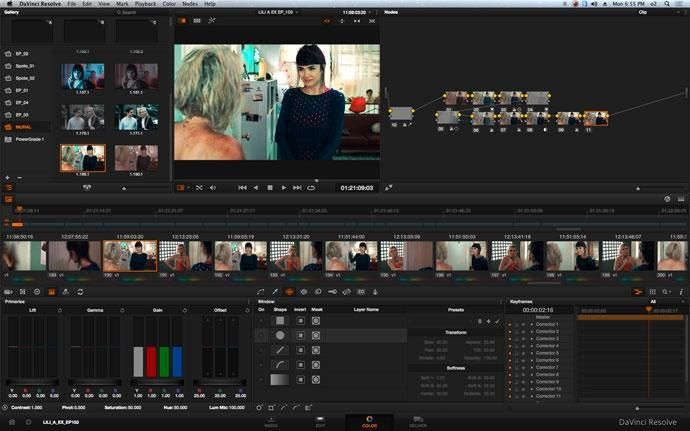Open the Motion Effects palette icon
This screenshot has width=690, height=431.
pos(80,291)
